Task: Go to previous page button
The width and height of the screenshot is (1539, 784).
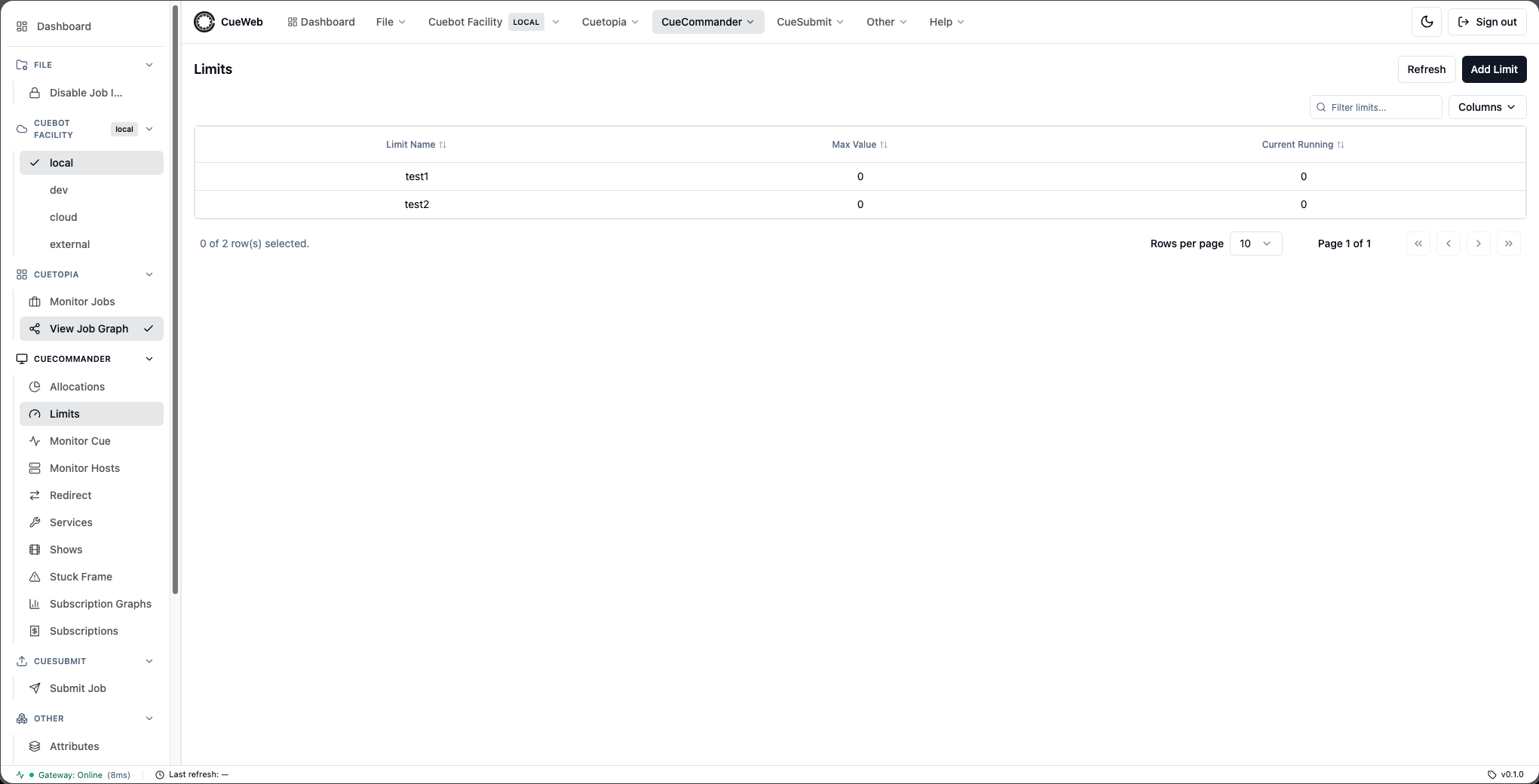Action: [1449, 243]
